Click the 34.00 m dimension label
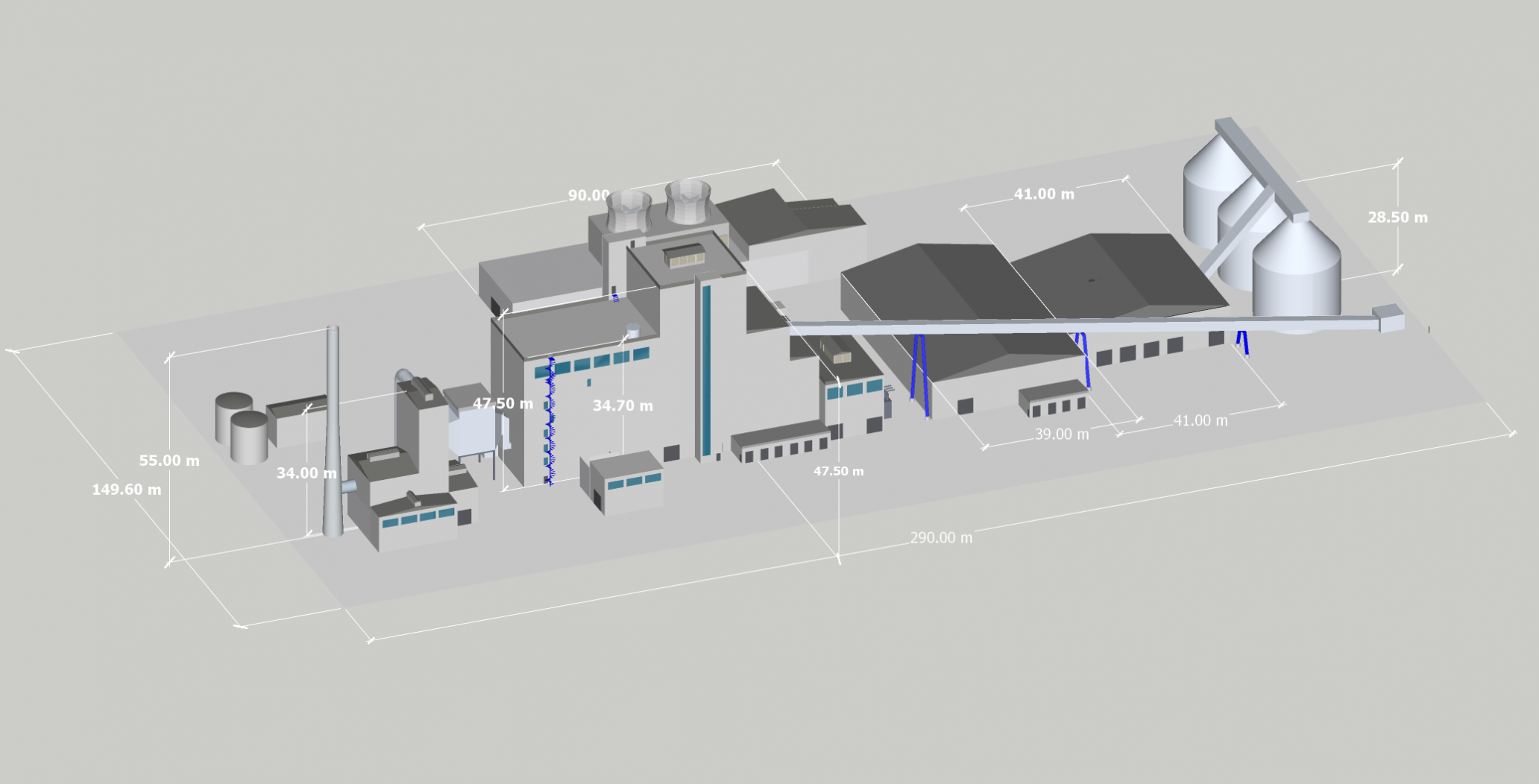 click(x=306, y=473)
